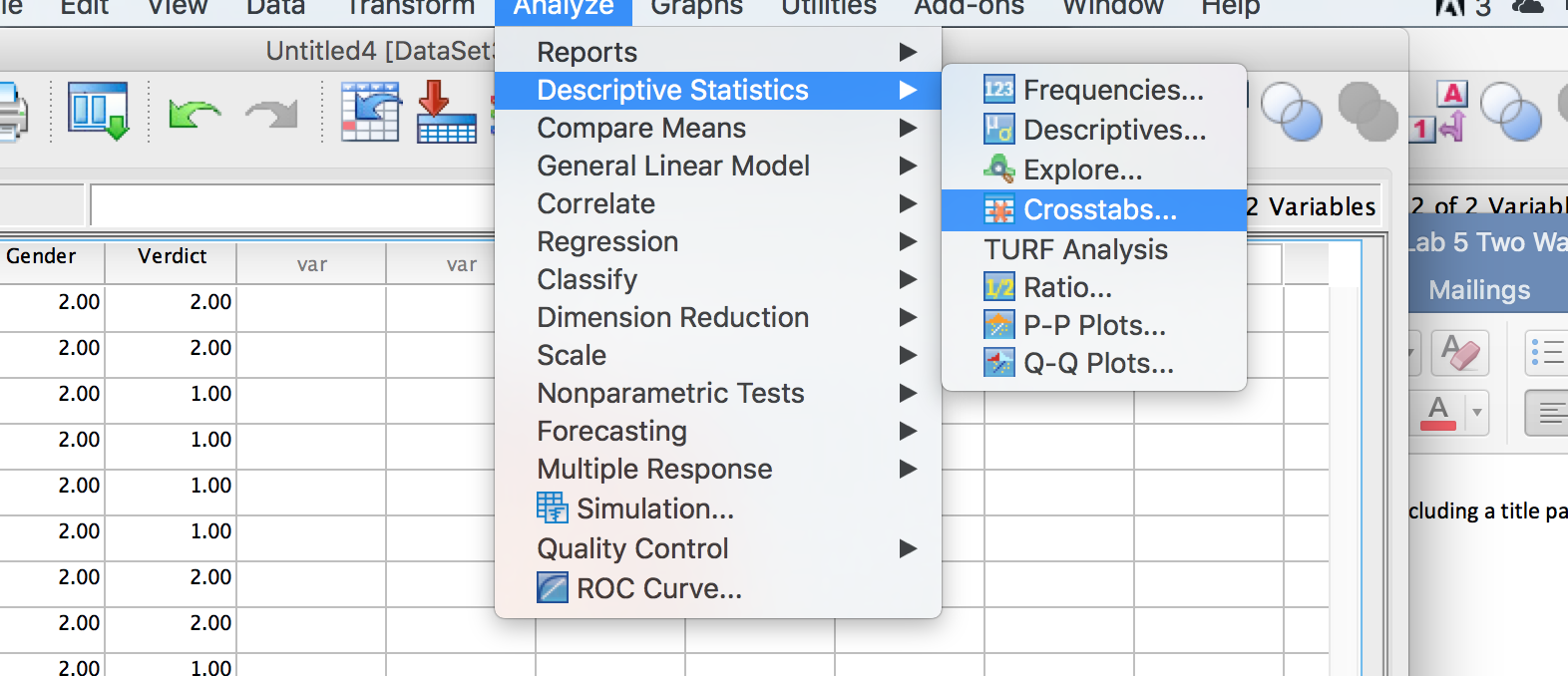Expand the Dimension Reduction submenu
Image resolution: width=1568 pixels, height=676 pixels.
tap(908, 317)
